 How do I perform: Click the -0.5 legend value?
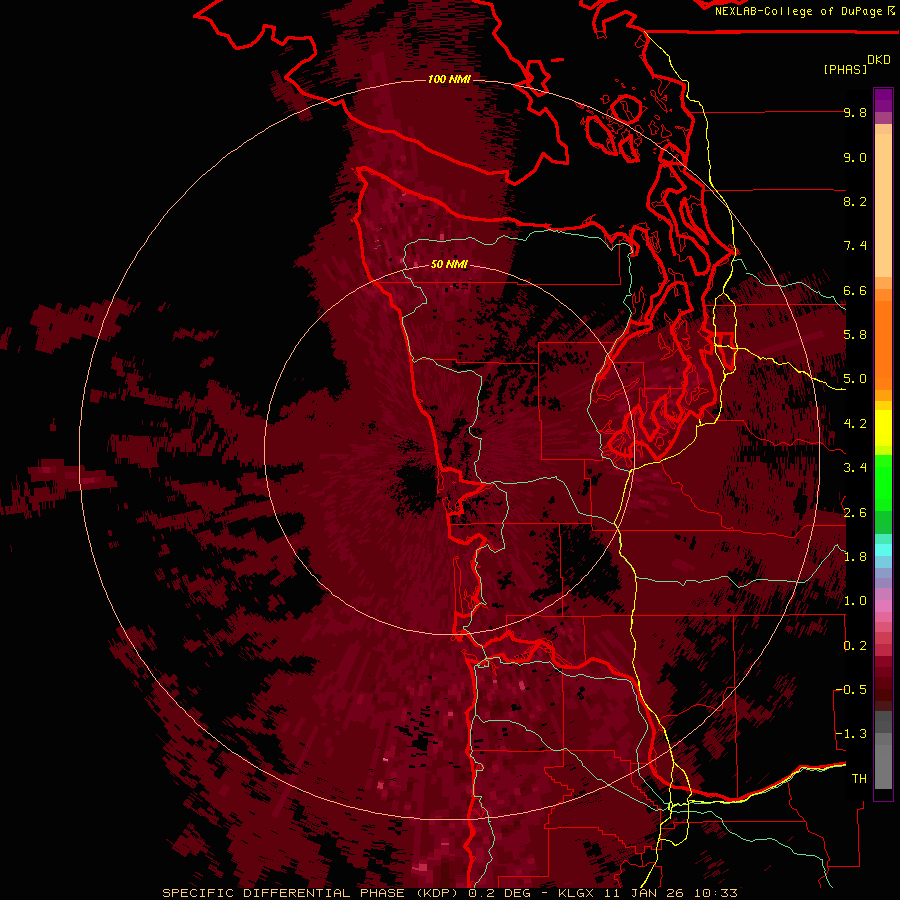pos(851,690)
